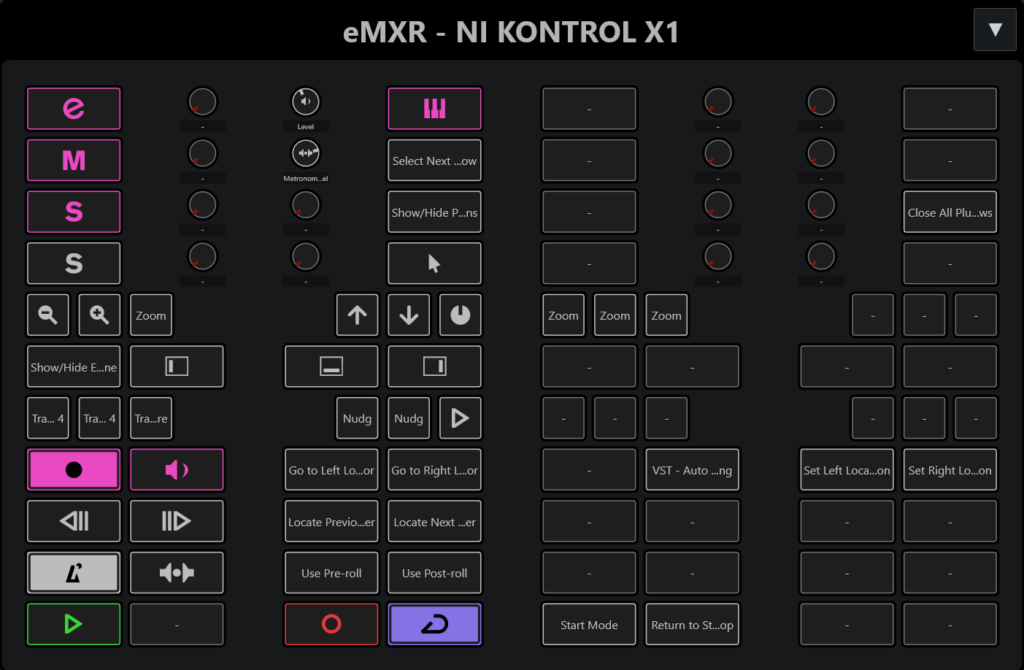Toggle the purple cycle loop button
Screen dimensions: 1024x670
[434, 624]
